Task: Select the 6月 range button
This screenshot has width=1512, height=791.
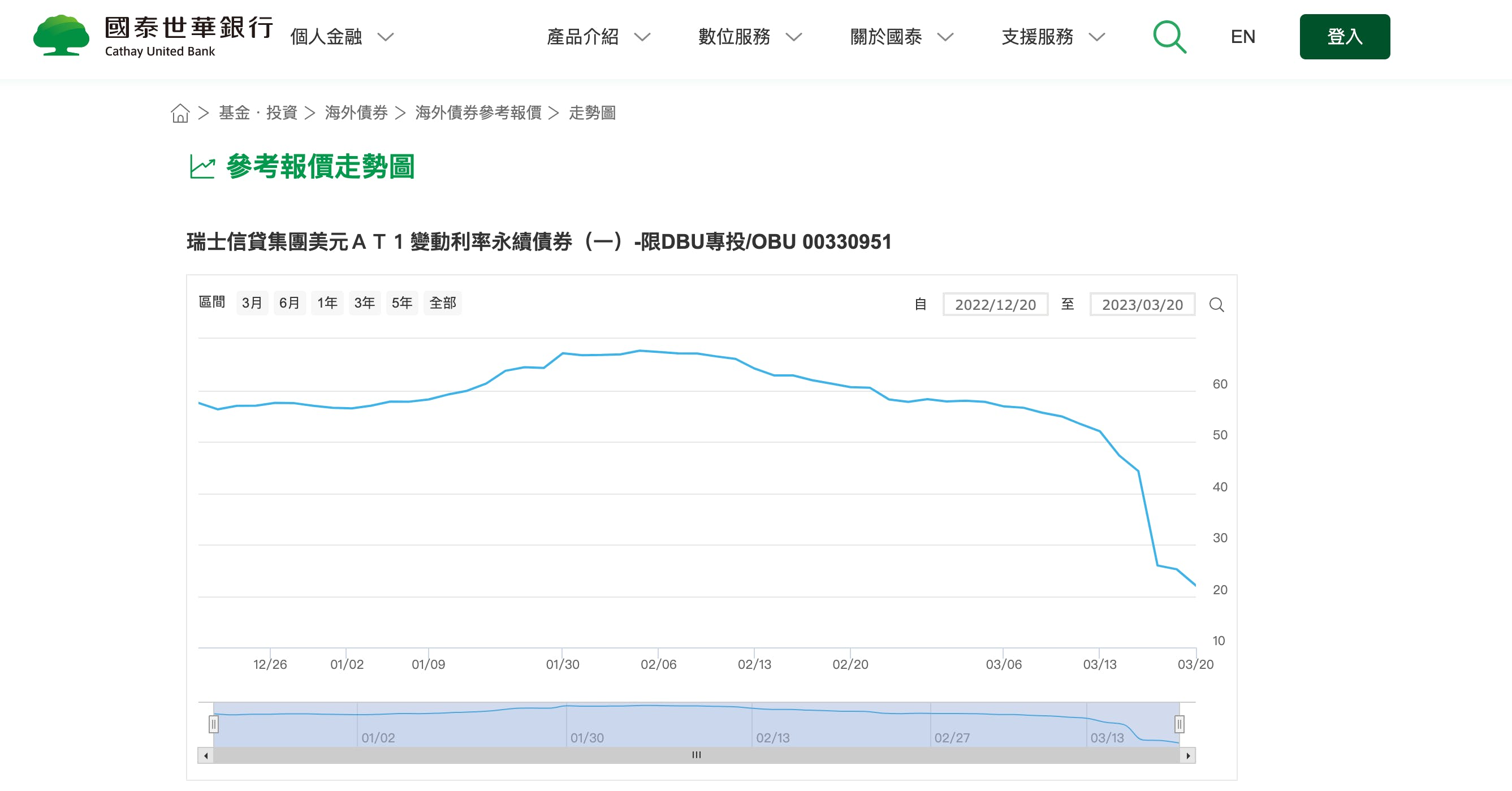Action: [290, 303]
